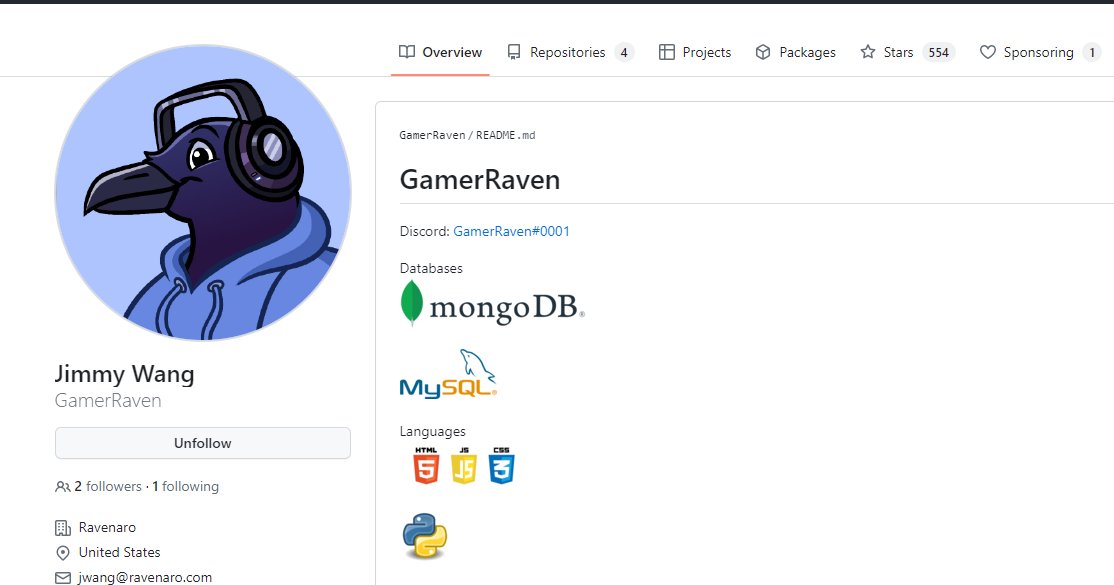Open the 1 following link

[185, 486]
